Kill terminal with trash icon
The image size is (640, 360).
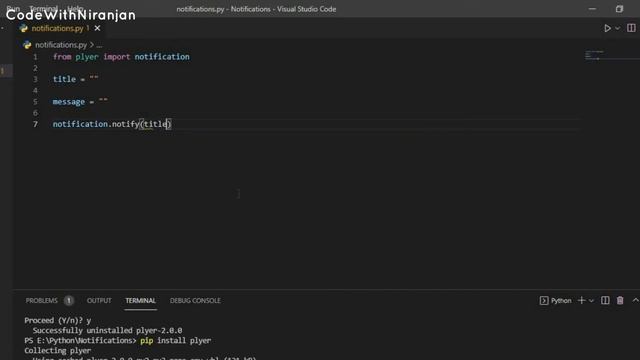coord(620,300)
